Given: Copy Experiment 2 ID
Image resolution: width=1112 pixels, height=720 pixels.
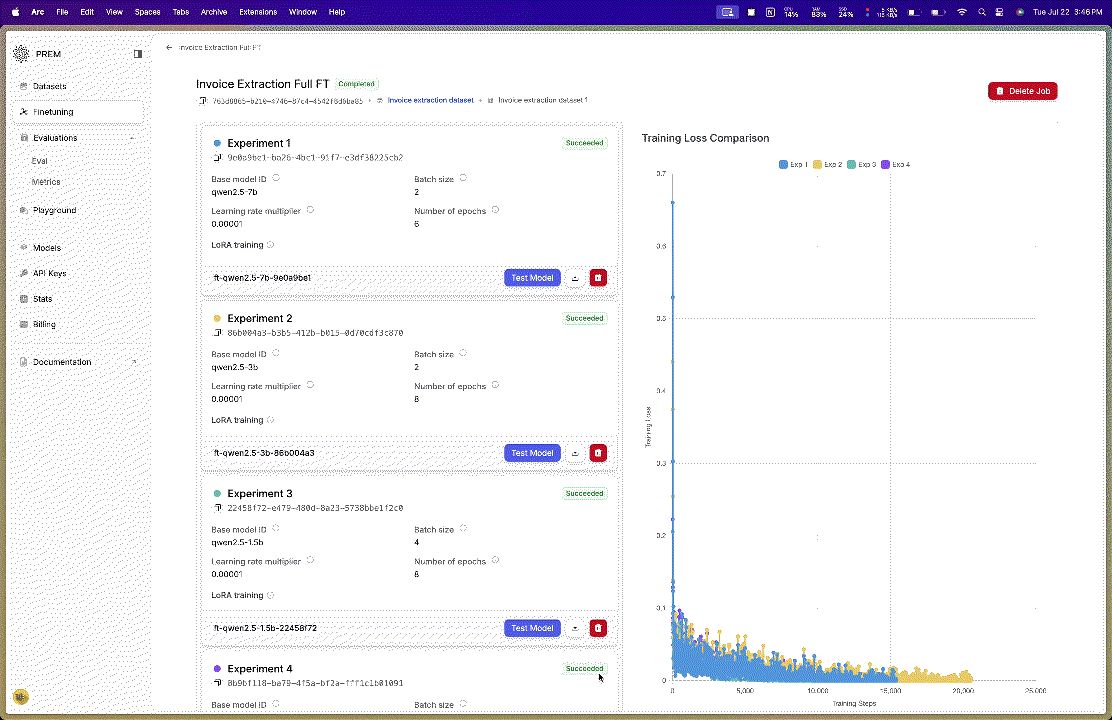Looking at the screenshot, I should coord(218,333).
